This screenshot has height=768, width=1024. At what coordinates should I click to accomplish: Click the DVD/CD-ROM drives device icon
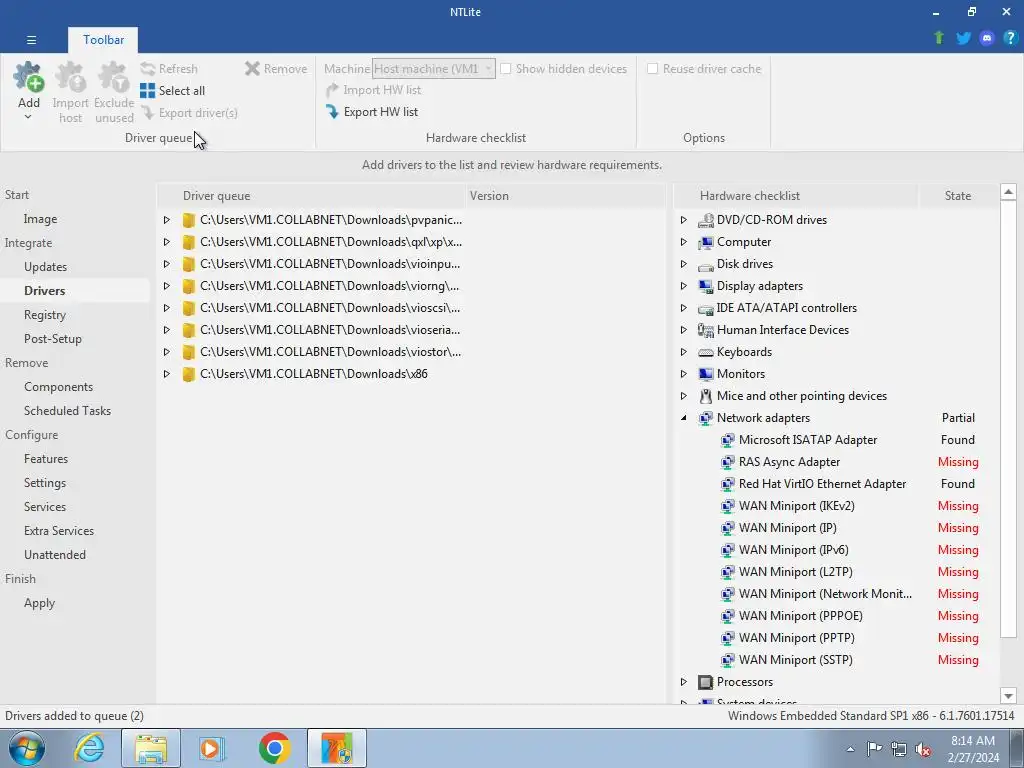click(x=705, y=220)
